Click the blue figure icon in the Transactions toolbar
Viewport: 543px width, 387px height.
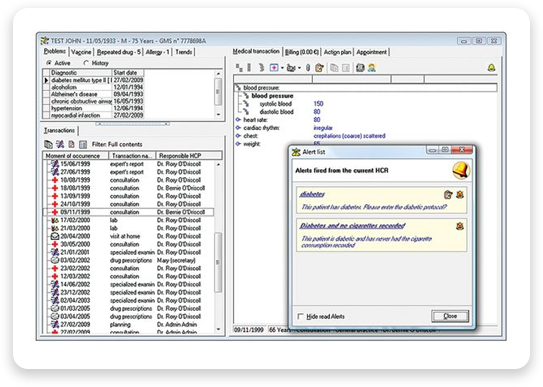point(60,144)
